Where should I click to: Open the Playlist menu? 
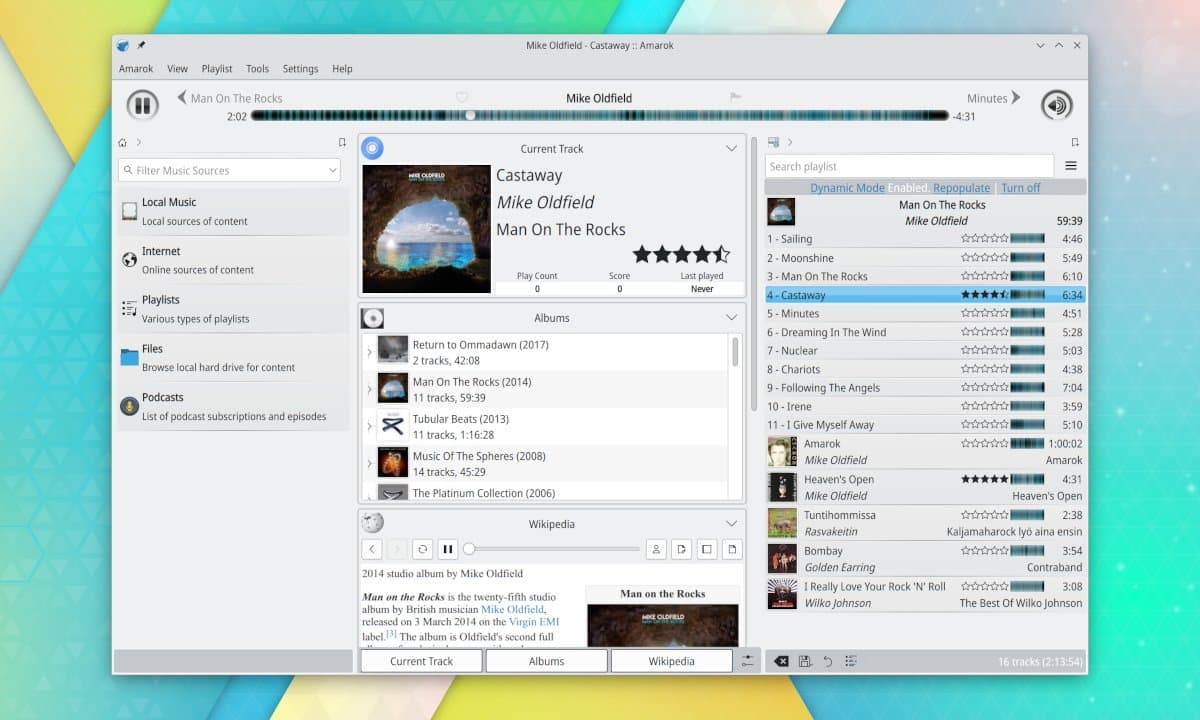coord(217,69)
